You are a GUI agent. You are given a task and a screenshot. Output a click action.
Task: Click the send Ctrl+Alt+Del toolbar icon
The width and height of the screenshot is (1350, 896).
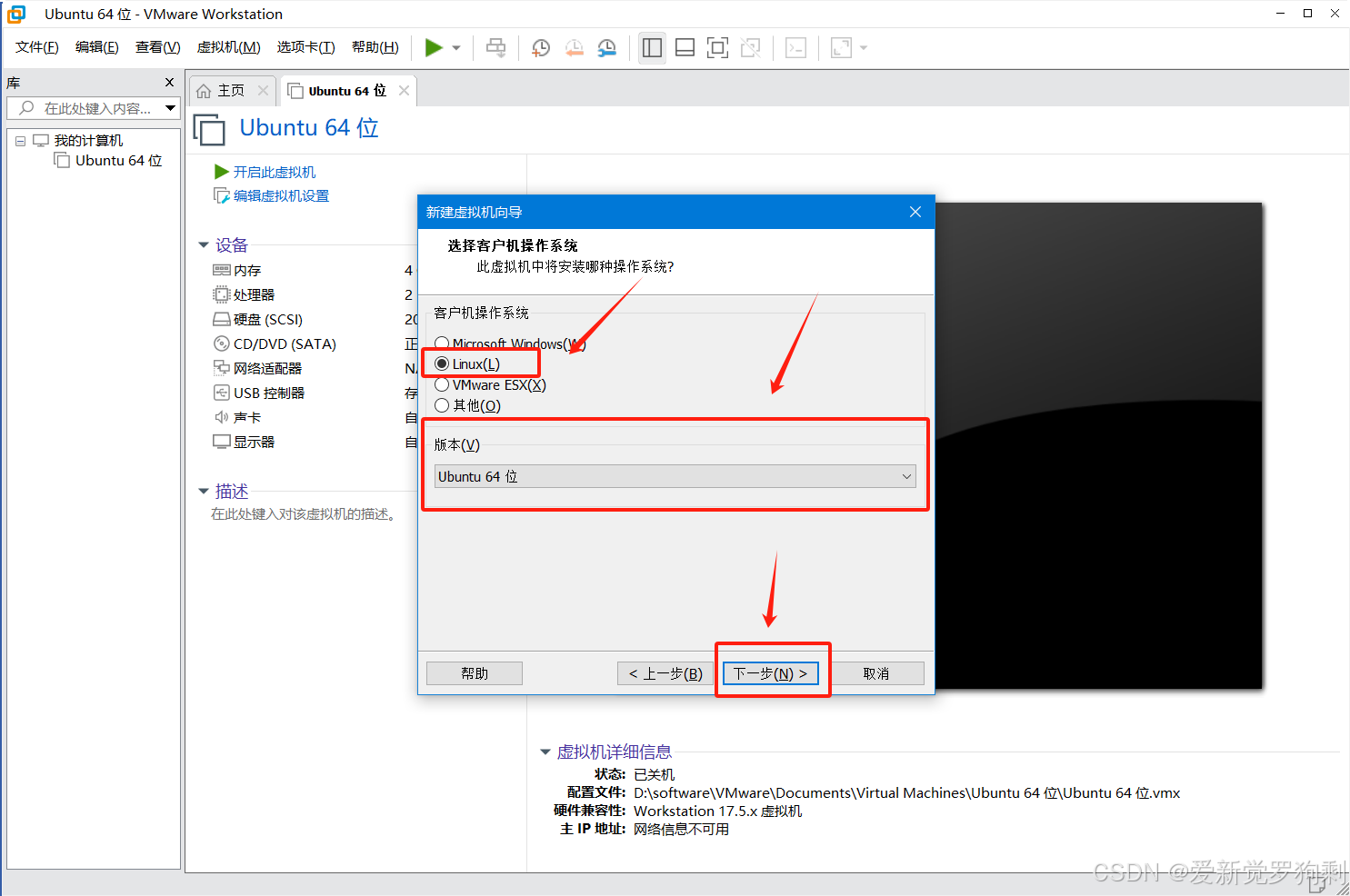click(x=495, y=47)
